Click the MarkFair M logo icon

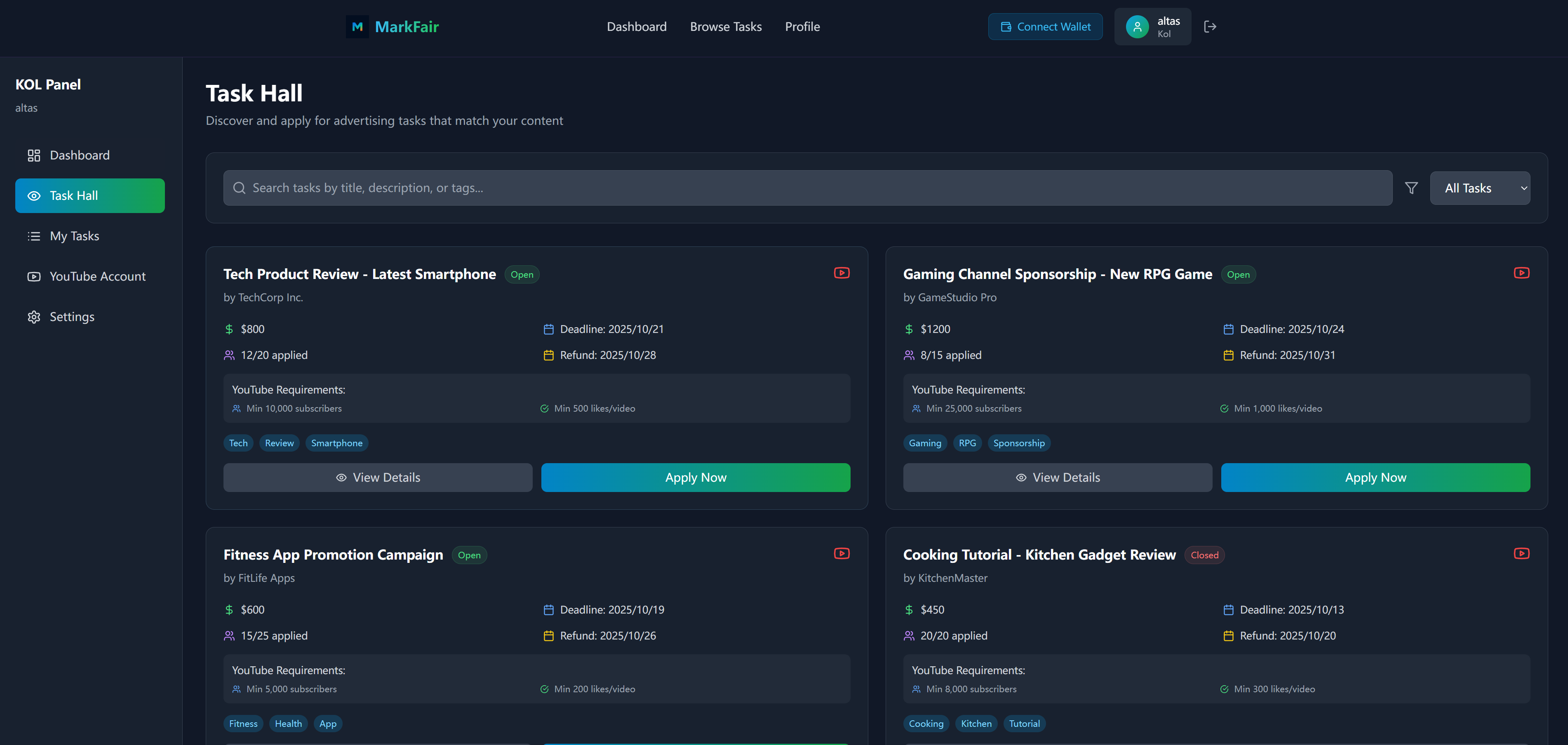[x=357, y=27]
